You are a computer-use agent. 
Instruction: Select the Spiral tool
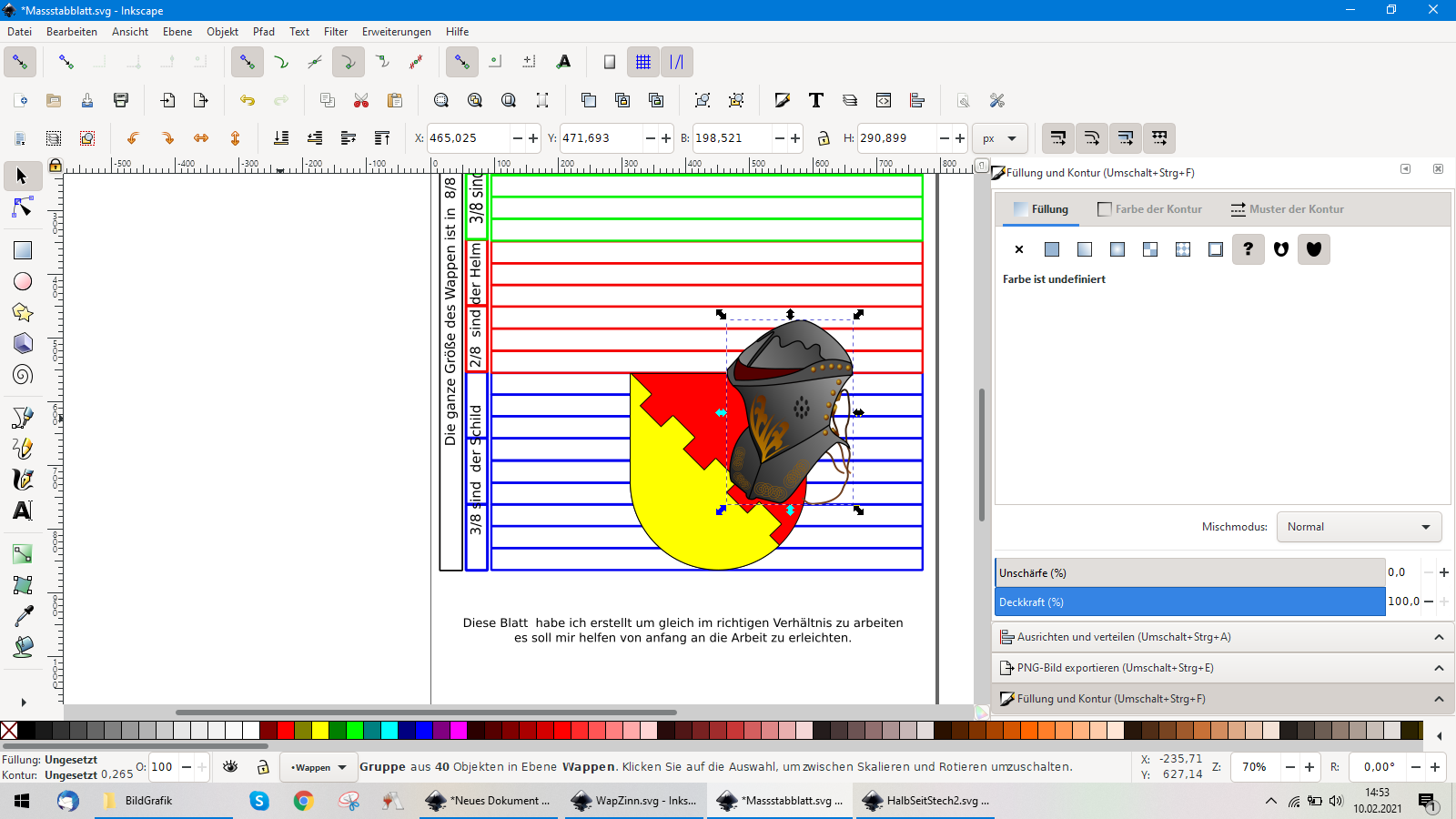coord(23,375)
